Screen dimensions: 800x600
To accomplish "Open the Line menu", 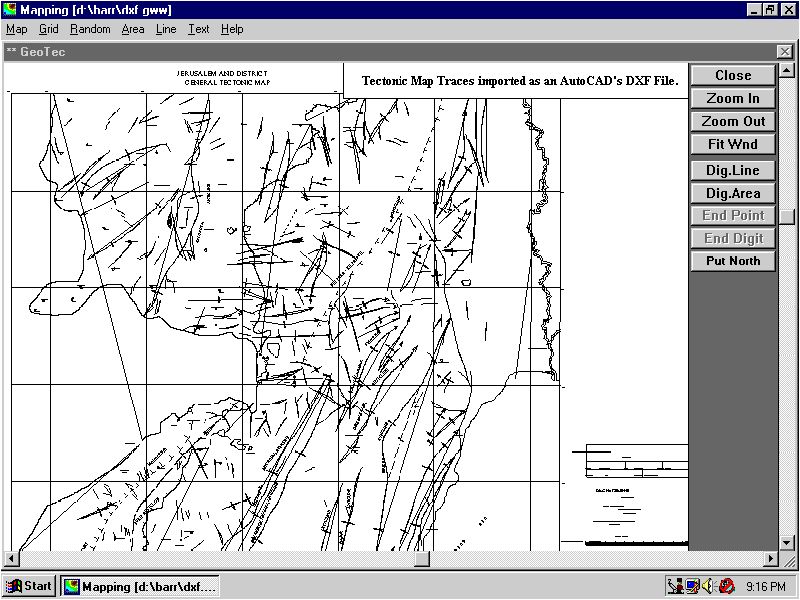I will [x=166, y=30].
